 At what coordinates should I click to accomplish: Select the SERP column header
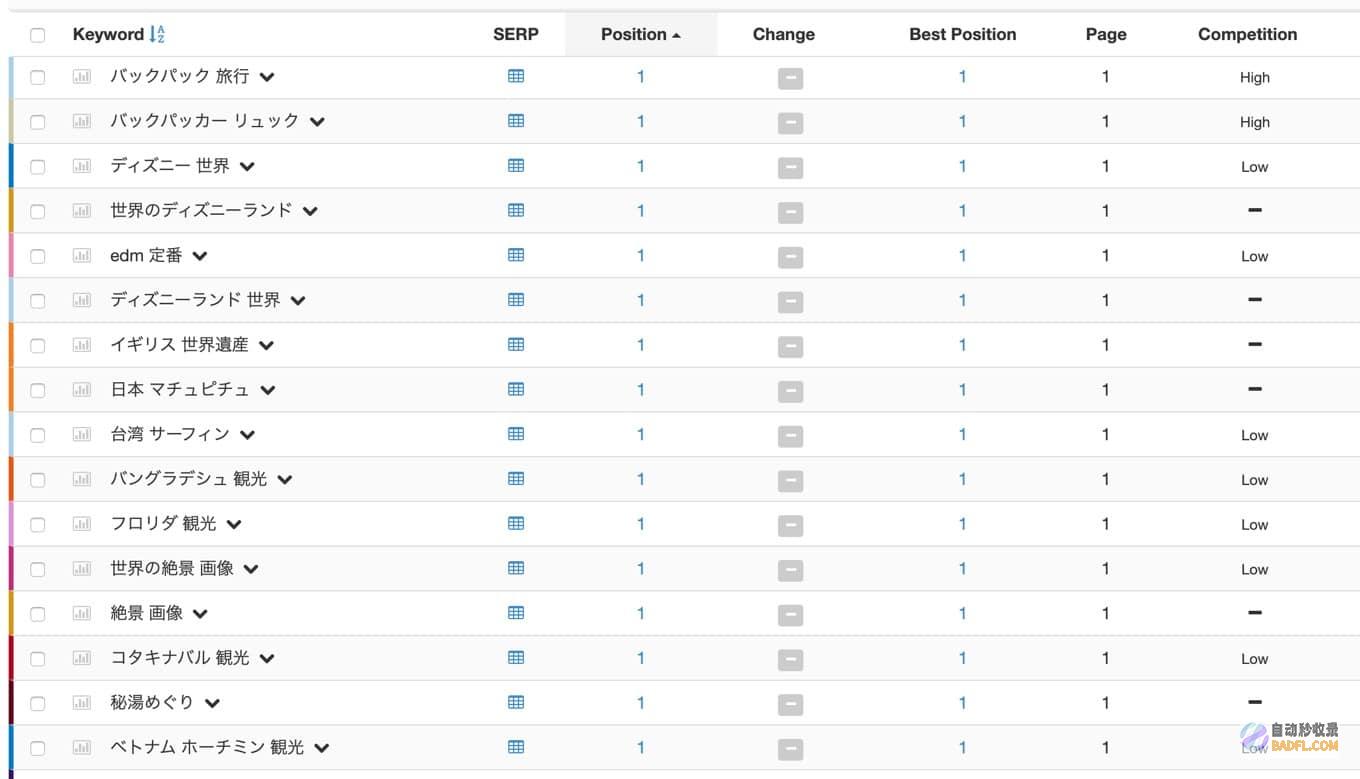pos(516,34)
